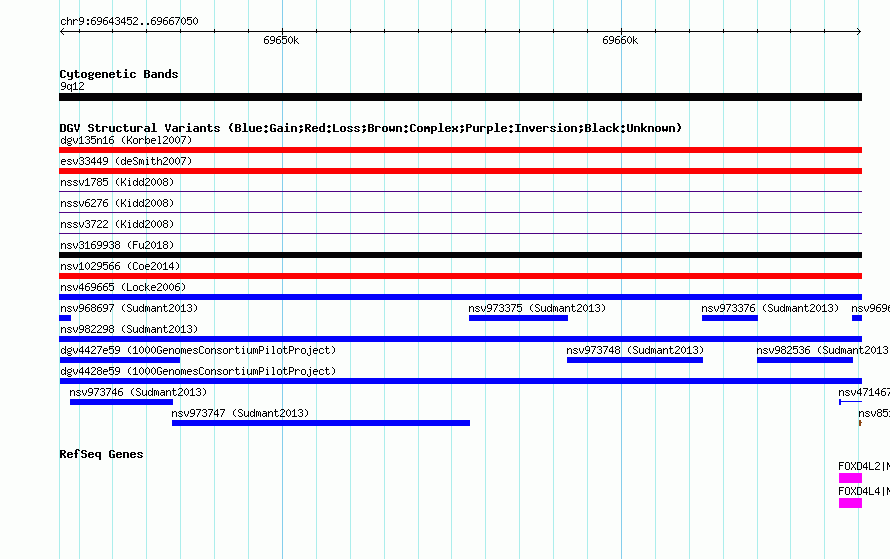Click the nssv3722 (Kidd2008) label
Screen dimensions: 890x559
(117, 224)
